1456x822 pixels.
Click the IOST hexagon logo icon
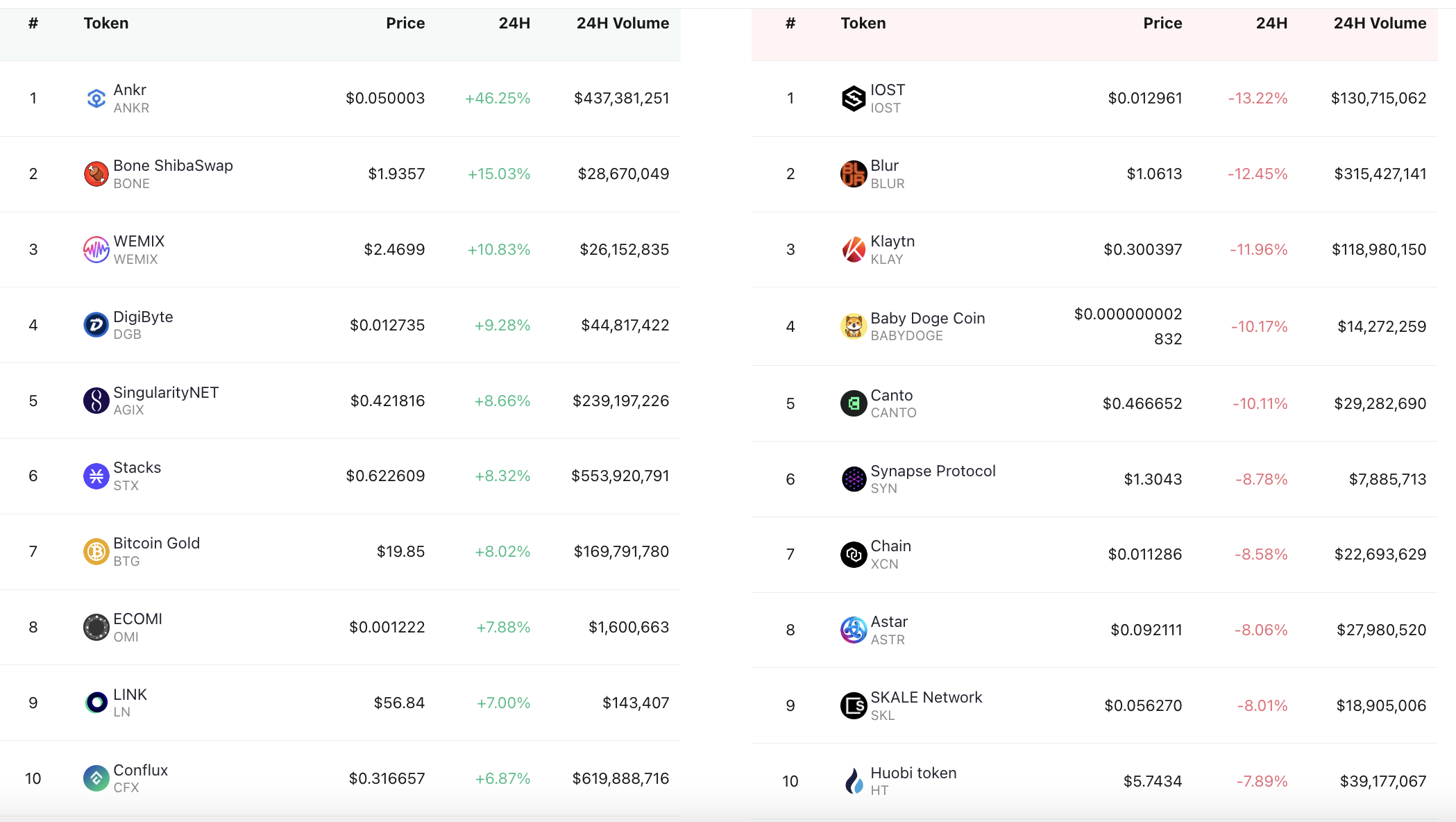854,99
